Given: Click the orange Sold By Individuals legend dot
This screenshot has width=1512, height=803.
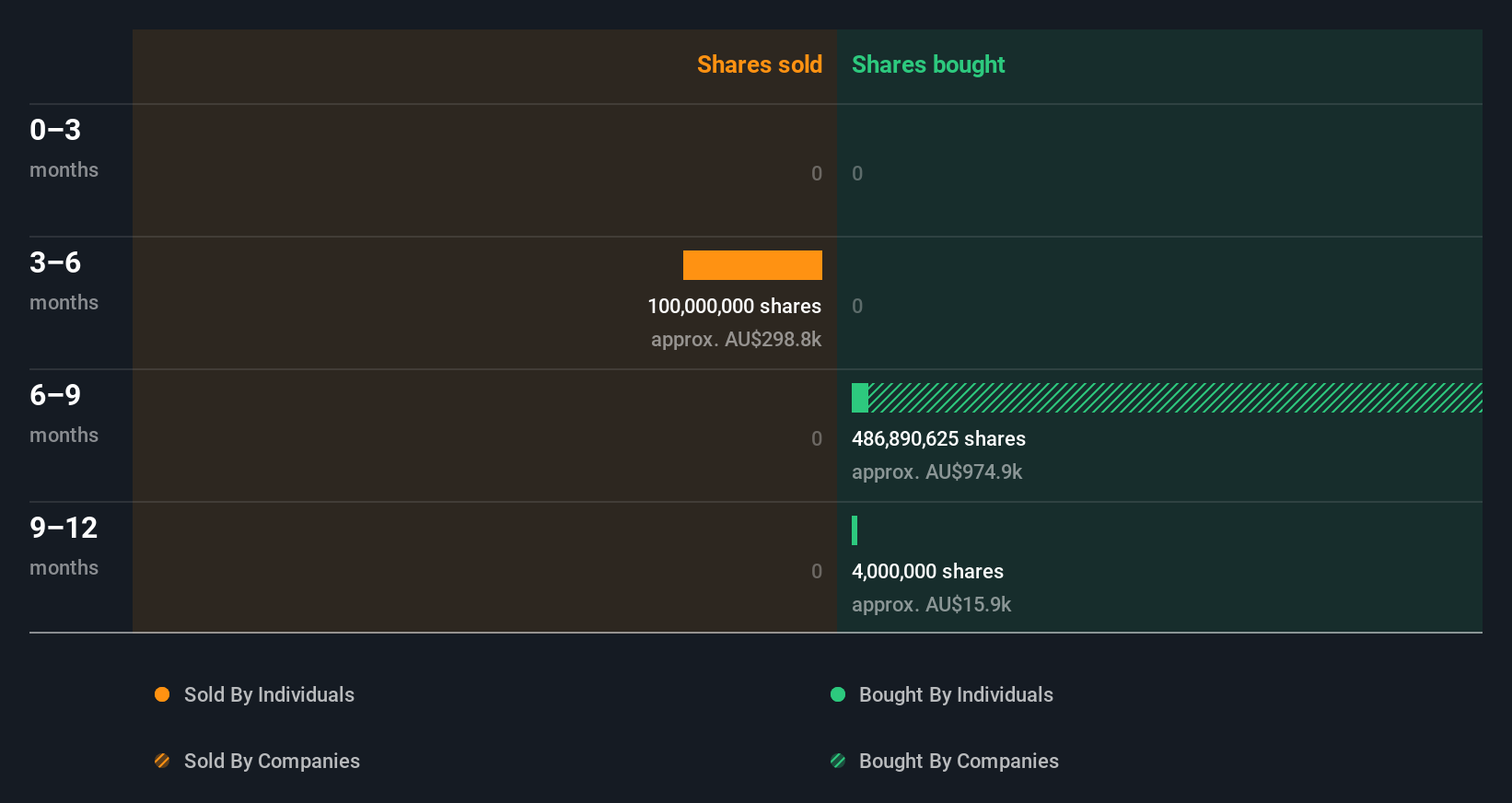Looking at the screenshot, I should (162, 694).
